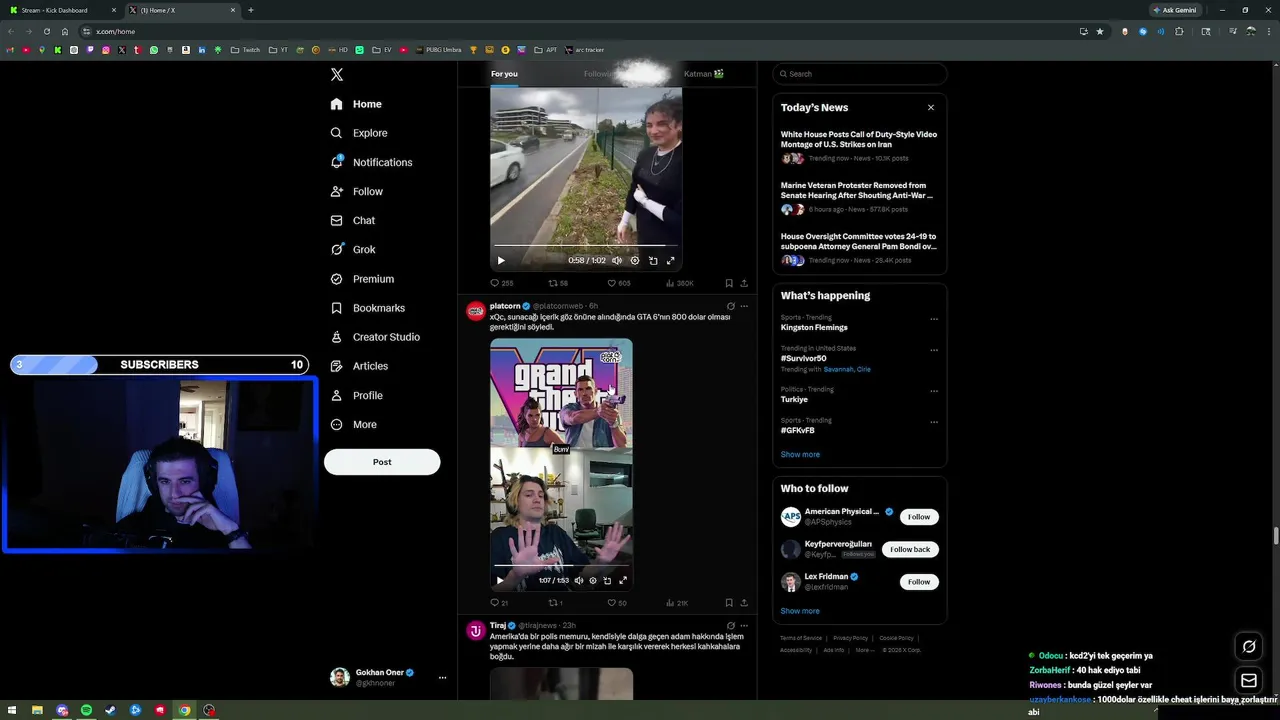This screenshot has height=720, width=1280.
Task: Share the platcorn post
Action: coord(744,603)
